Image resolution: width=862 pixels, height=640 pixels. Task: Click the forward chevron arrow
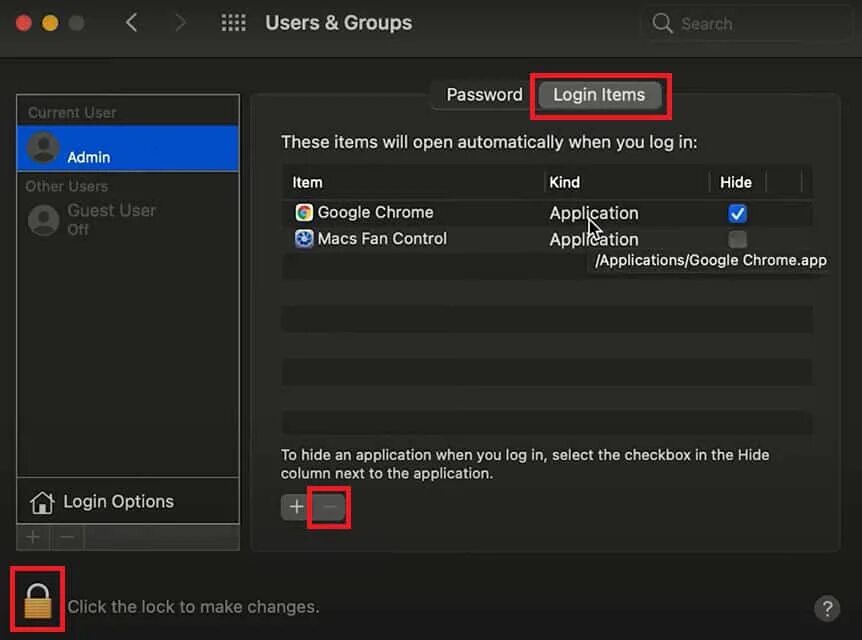[x=180, y=22]
